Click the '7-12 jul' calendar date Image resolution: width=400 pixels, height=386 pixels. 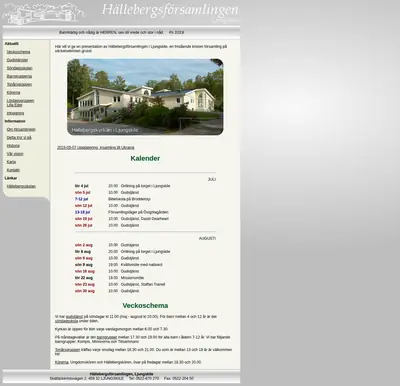(x=82, y=199)
